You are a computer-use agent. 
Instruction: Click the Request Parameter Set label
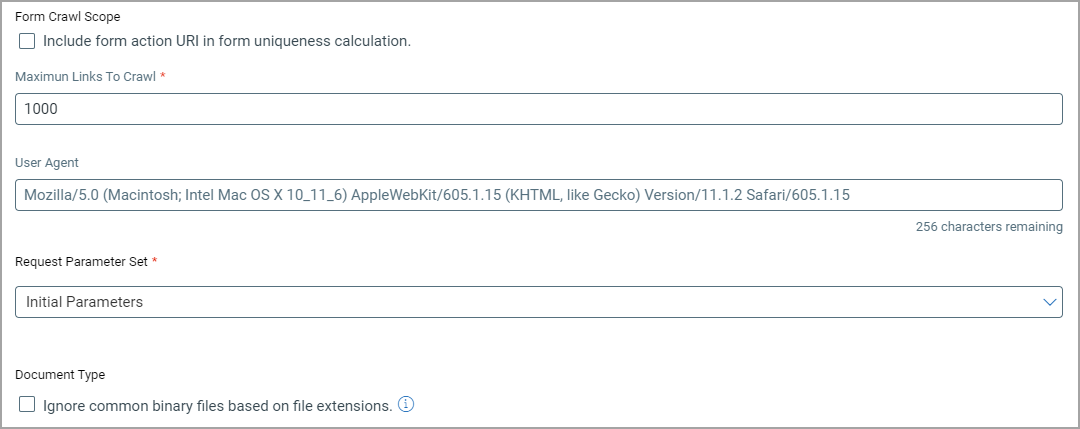pyautogui.click(x=81, y=261)
